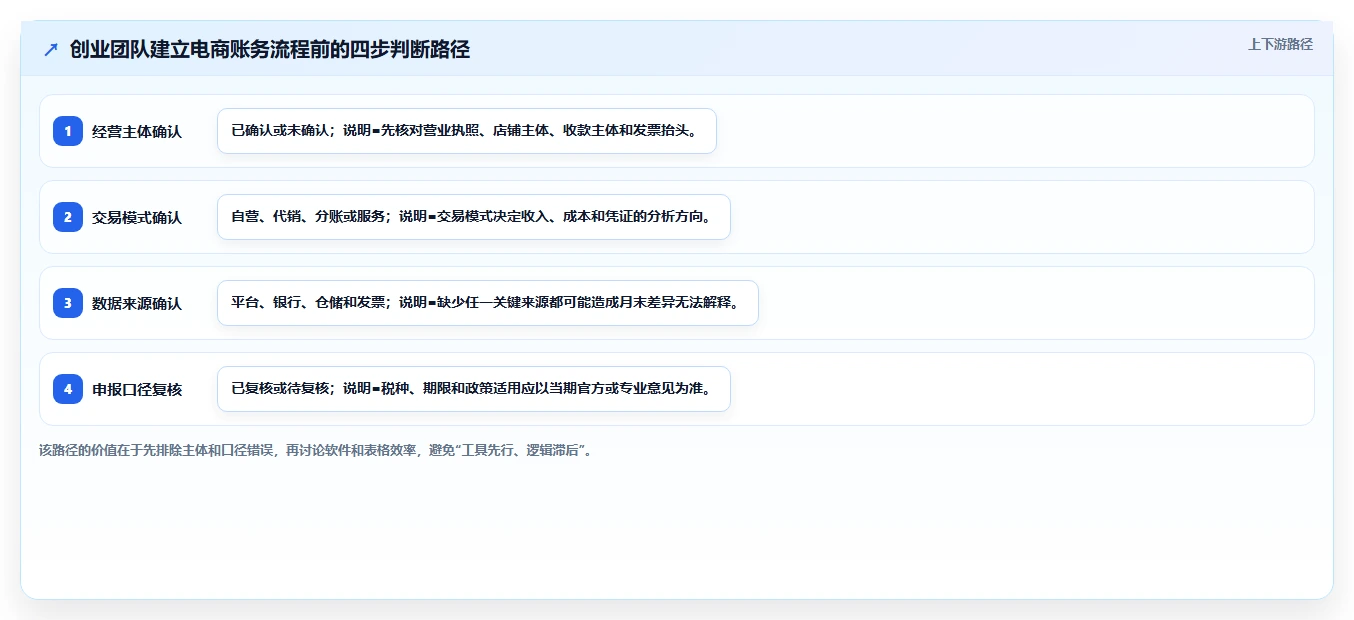Image resolution: width=1354 pixels, height=620 pixels.
Task: Click the 已确认或未确认 description box
Action: (x=467, y=131)
